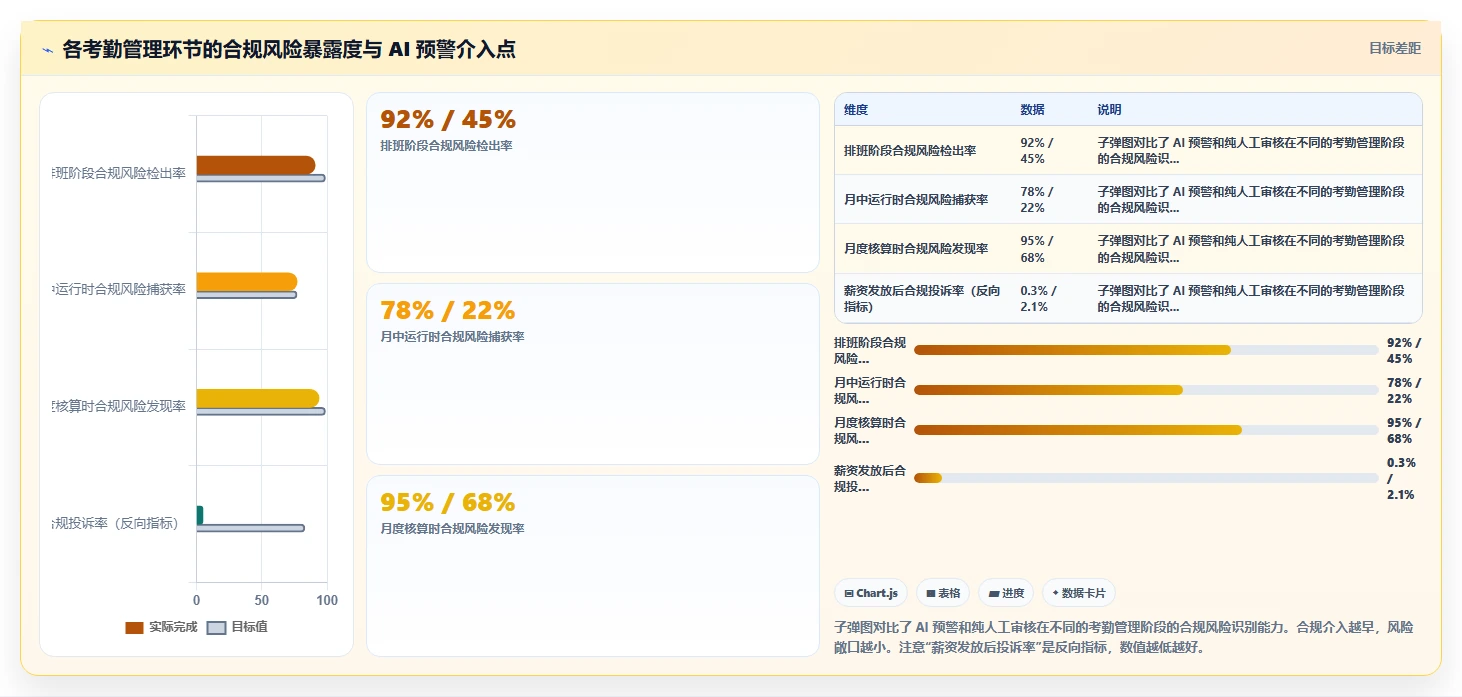The width and height of the screenshot is (1462, 697).
Task: Select the 表格 tag
Action: click(943, 593)
